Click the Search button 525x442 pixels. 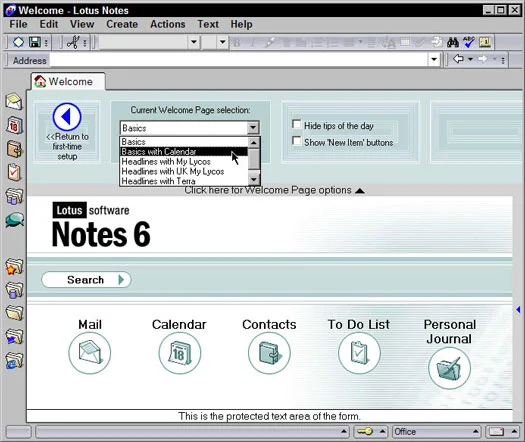86,280
